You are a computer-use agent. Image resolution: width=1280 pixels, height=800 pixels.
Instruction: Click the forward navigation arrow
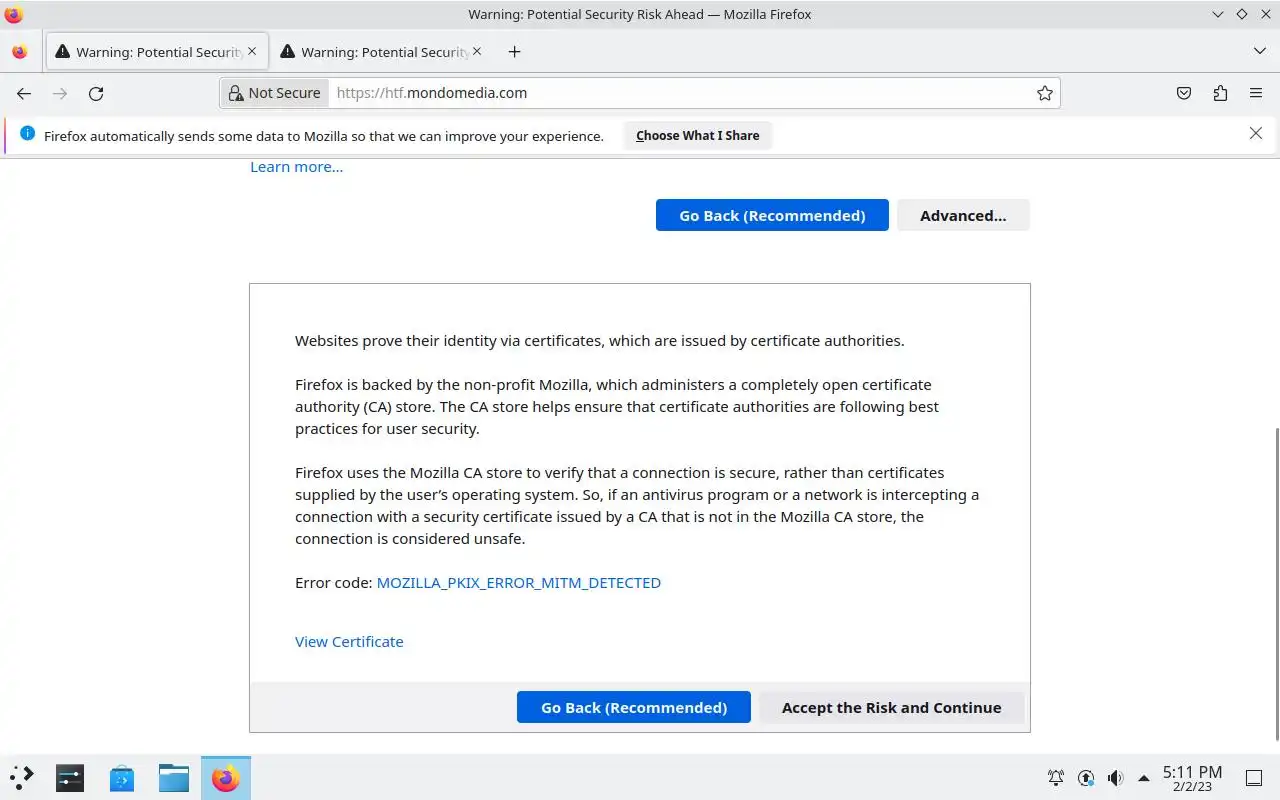(60, 93)
